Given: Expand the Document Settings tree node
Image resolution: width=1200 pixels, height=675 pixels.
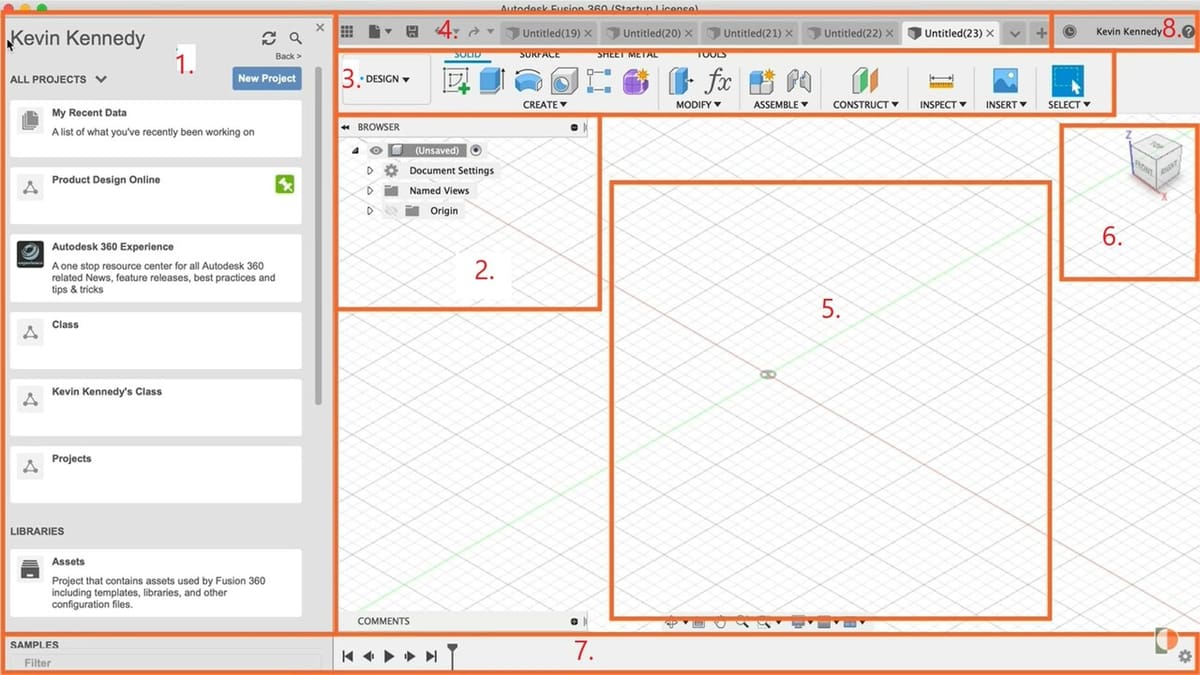Looking at the screenshot, I should click(370, 171).
